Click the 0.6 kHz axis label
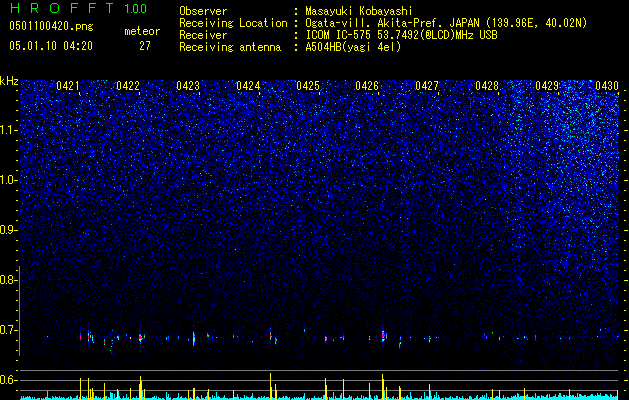 coord(7,380)
